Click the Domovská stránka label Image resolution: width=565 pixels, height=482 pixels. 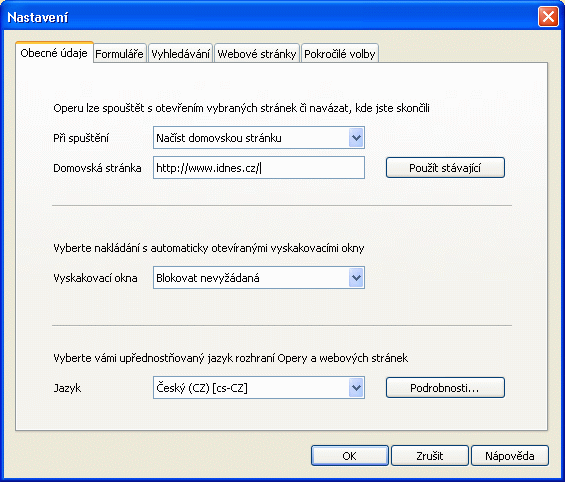tap(97, 168)
